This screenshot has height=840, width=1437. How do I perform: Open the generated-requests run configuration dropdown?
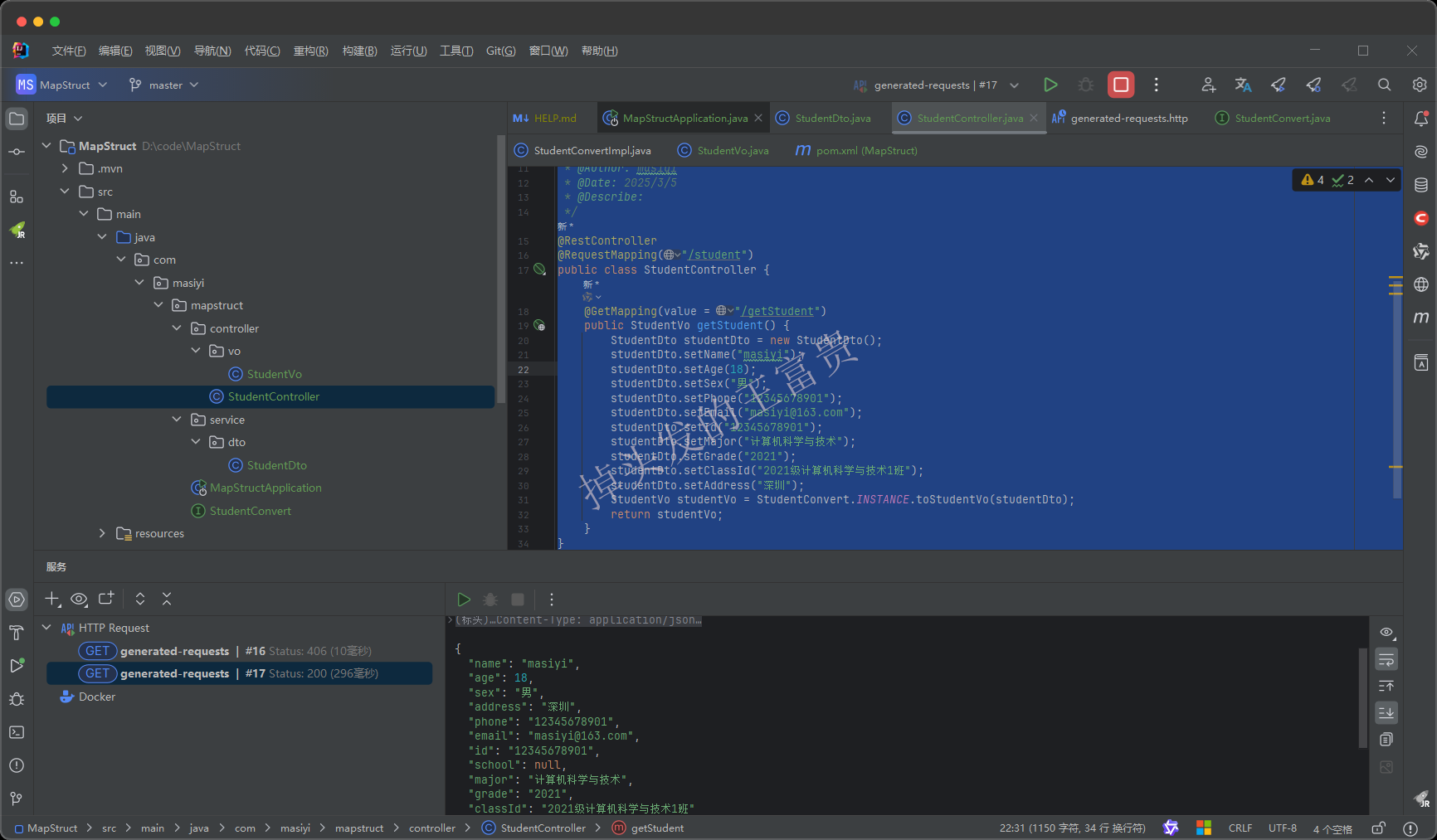tap(936, 85)
